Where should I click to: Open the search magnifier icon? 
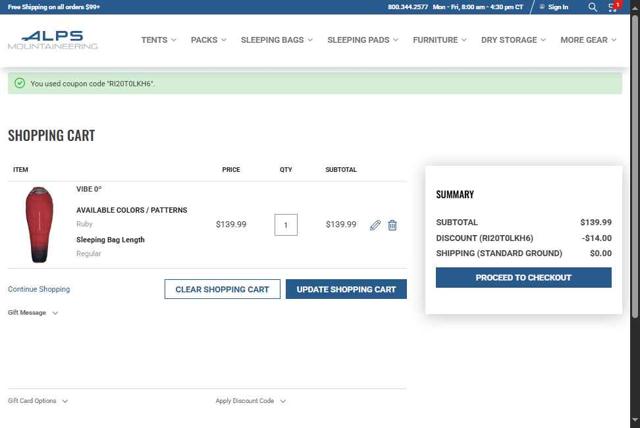(592, 7)
